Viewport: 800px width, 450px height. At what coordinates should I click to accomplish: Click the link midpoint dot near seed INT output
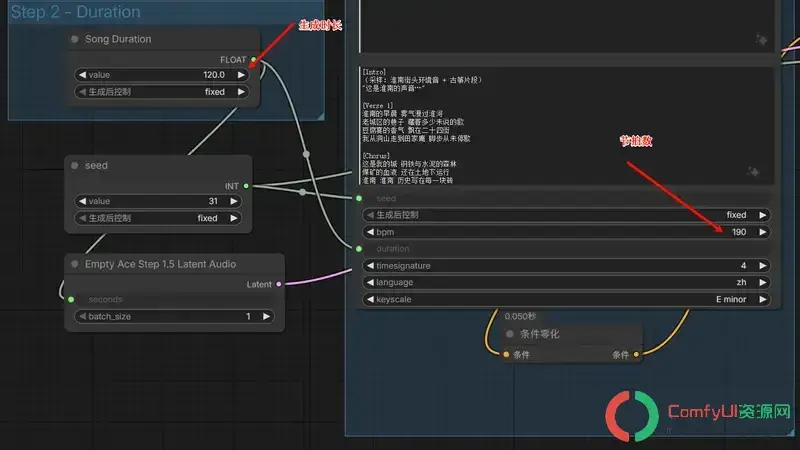303,192
